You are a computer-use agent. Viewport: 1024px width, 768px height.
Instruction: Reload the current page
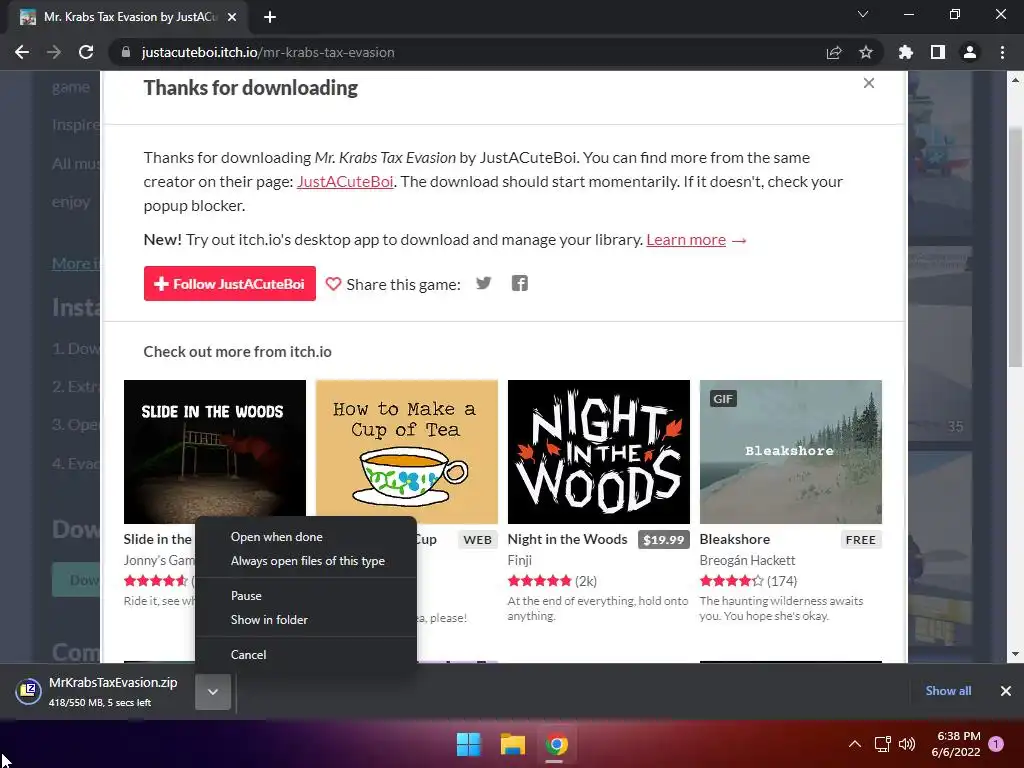pyautogui.click(x=86, y=52)
